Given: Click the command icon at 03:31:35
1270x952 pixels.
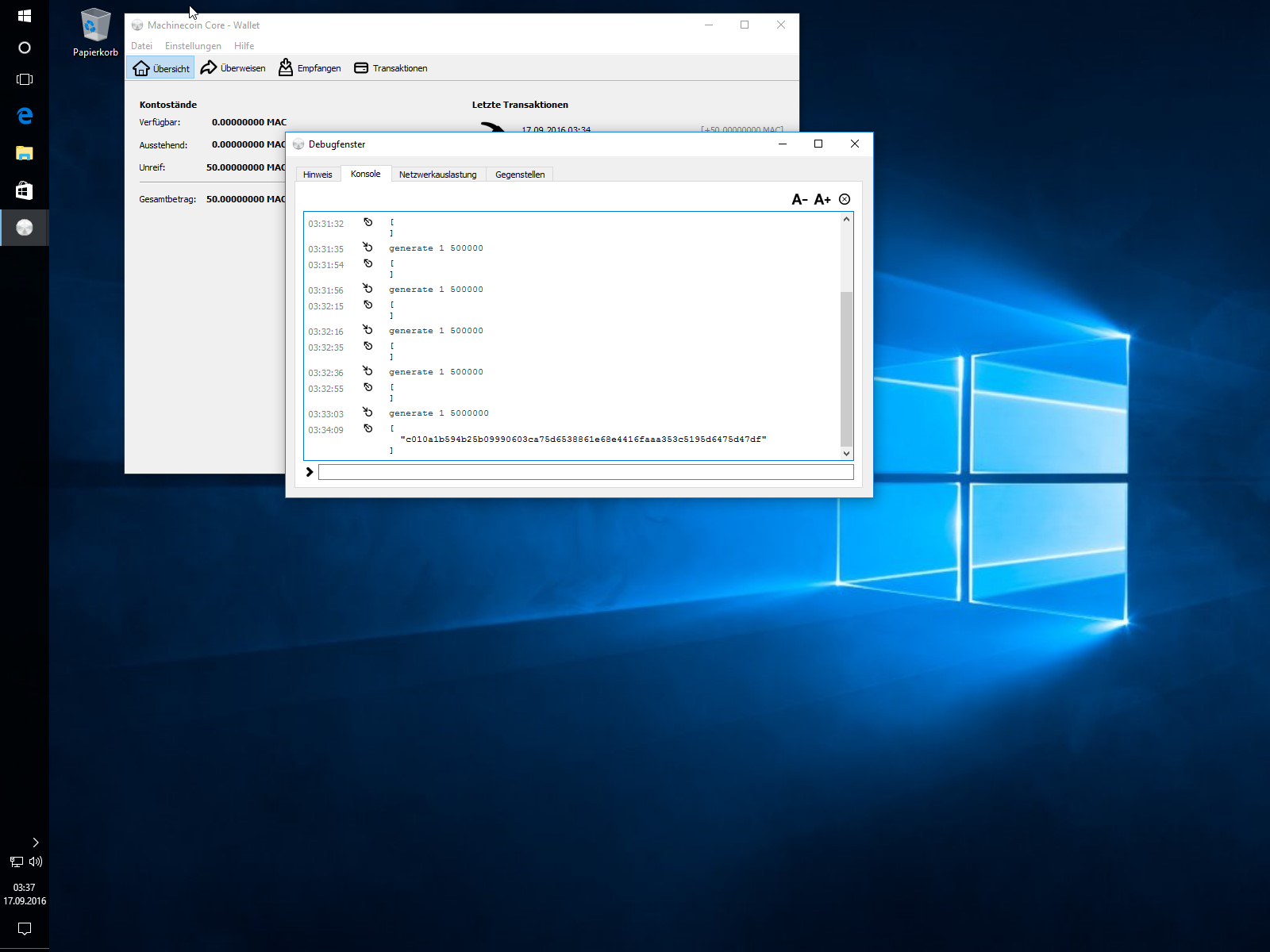Looking at the screenshot, I should pos(368,248).
